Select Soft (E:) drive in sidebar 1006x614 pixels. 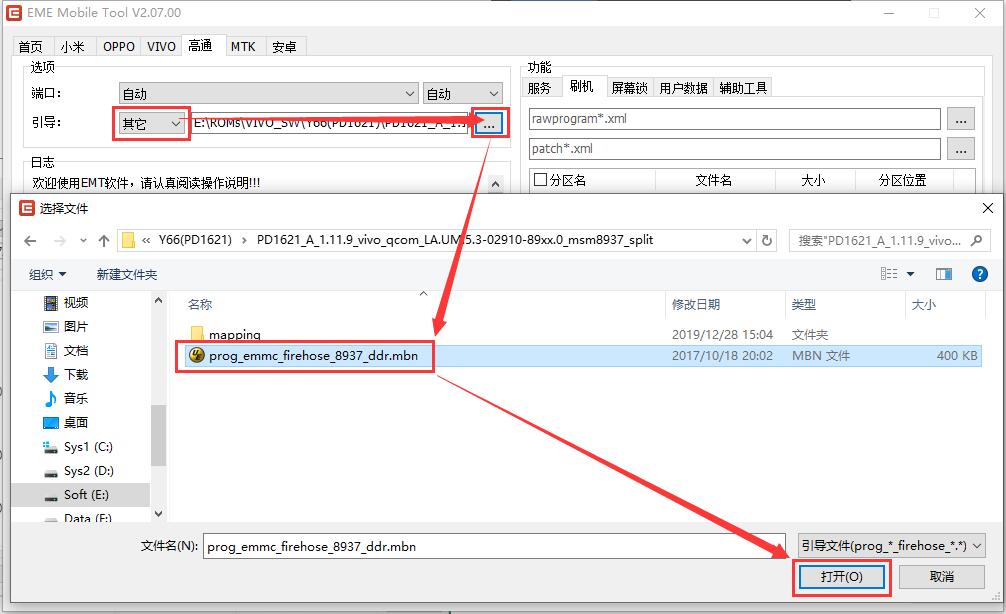pyautogui.click(x=88, y=495)
